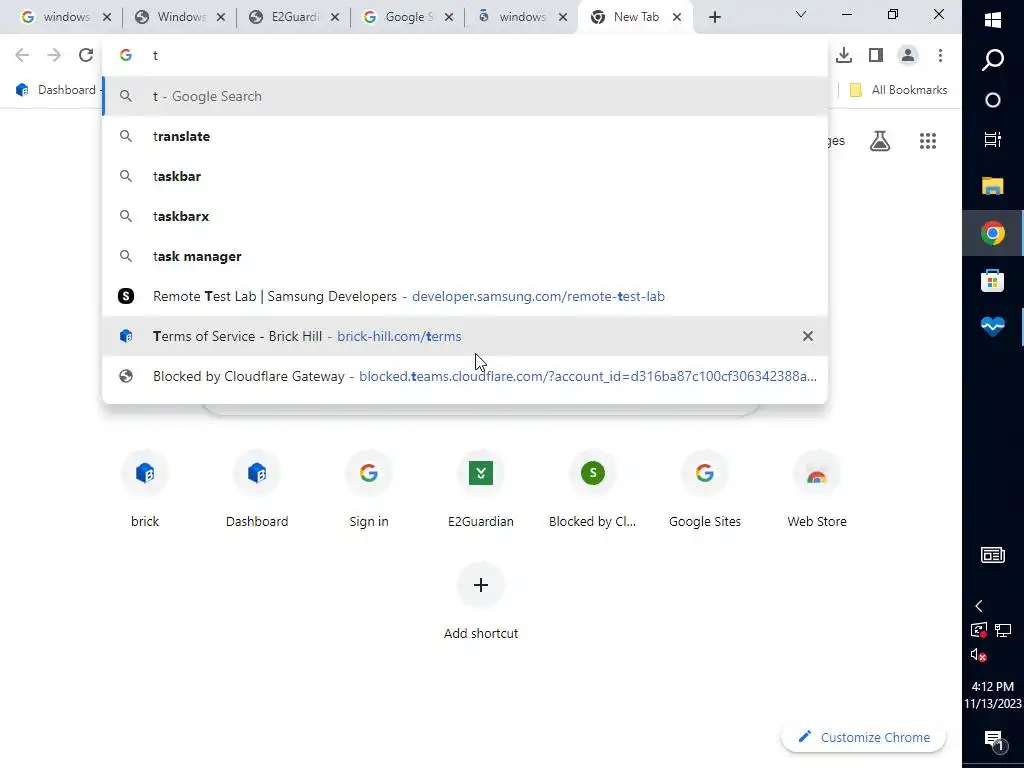This screenshot has width=1024, height=768.
Task: Open the Dashboard shortcut tile
Action: tap(257, 488)
